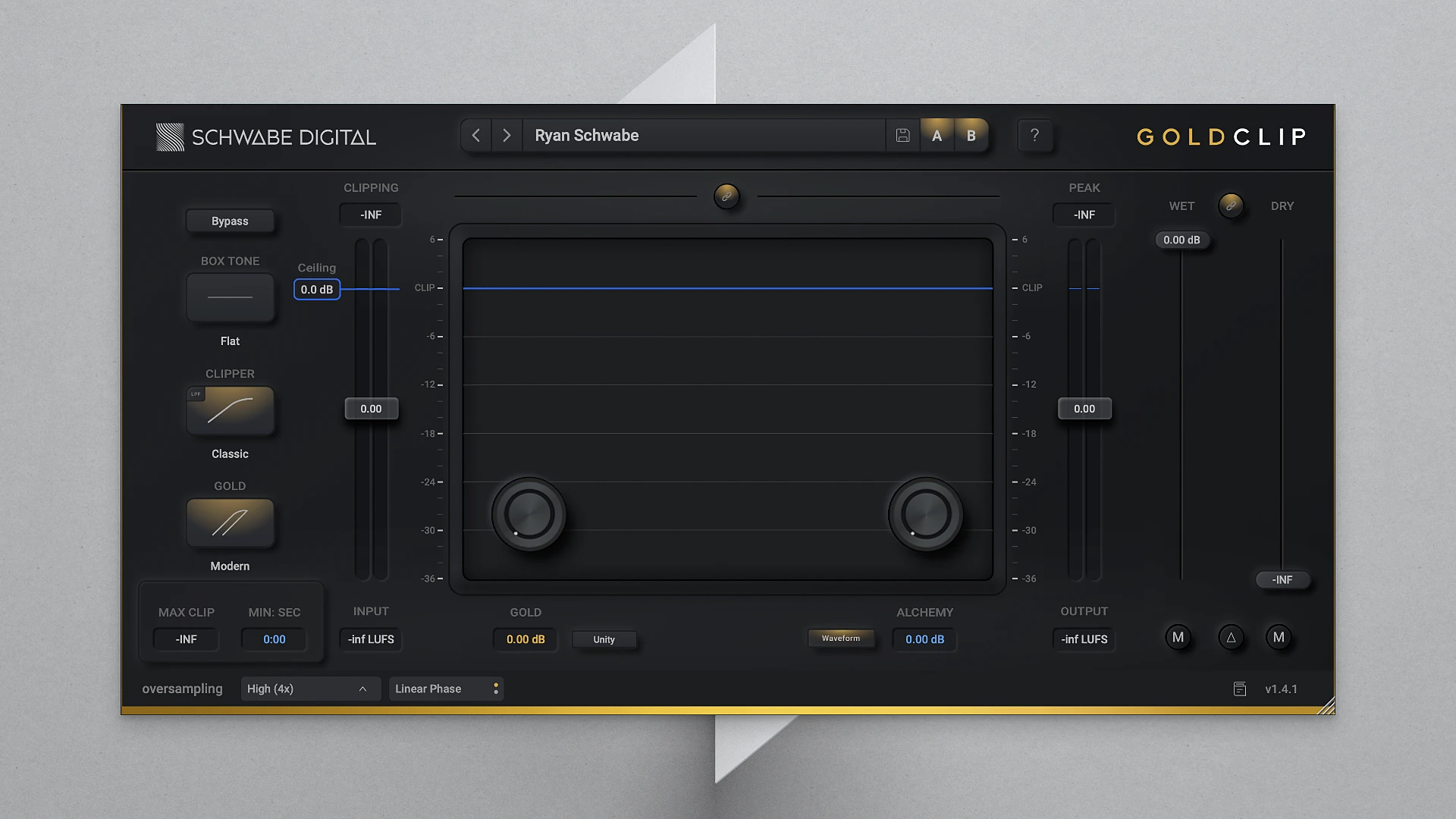The width and height of the screenshot is (1456, 819).
Task: Toggle the Bypass button
Action: point(230,221)
